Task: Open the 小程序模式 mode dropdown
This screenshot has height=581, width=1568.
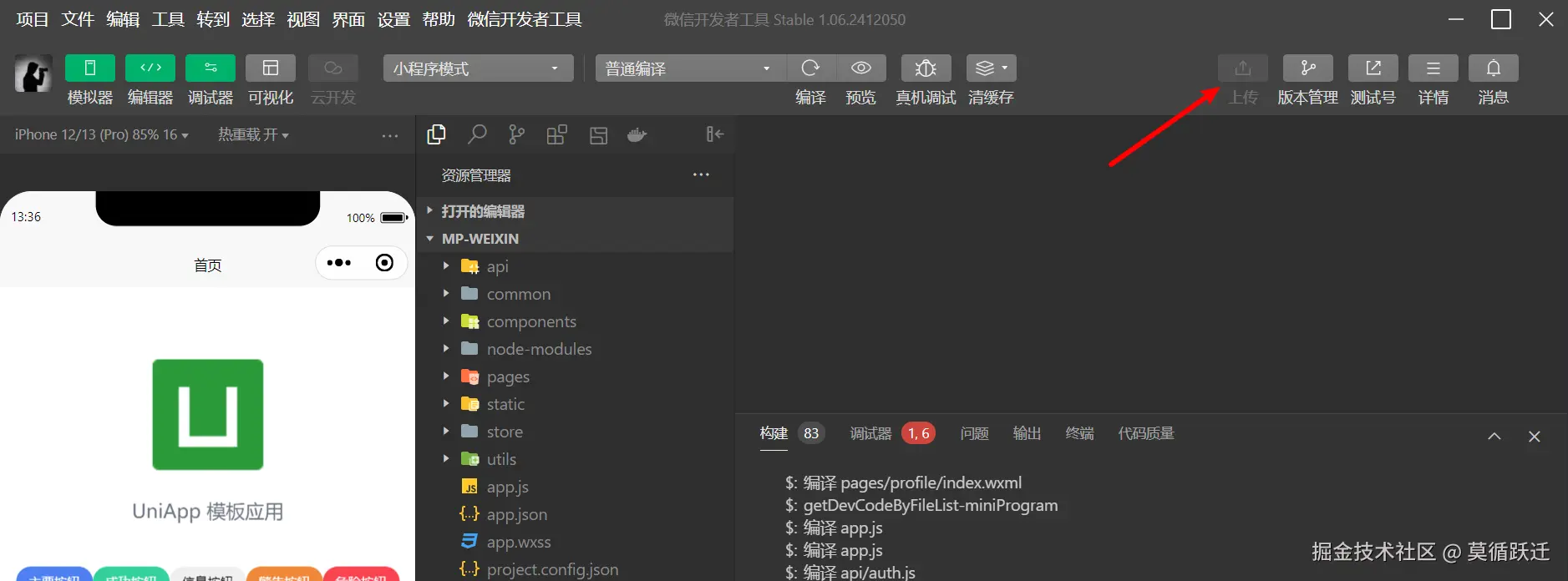Action: point(479,68)
